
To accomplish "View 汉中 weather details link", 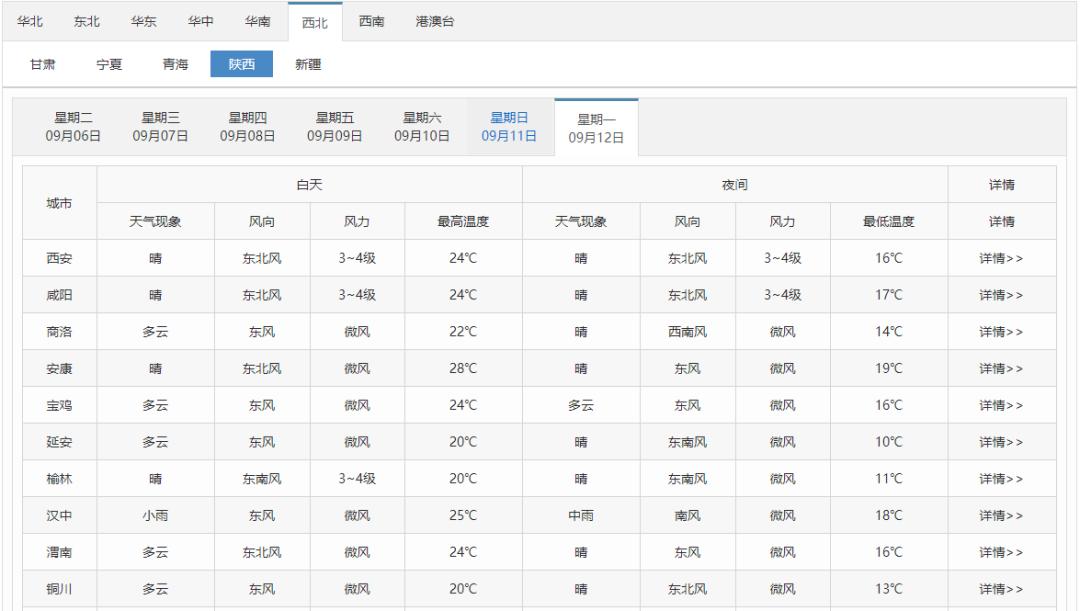I will [1001, 516].
